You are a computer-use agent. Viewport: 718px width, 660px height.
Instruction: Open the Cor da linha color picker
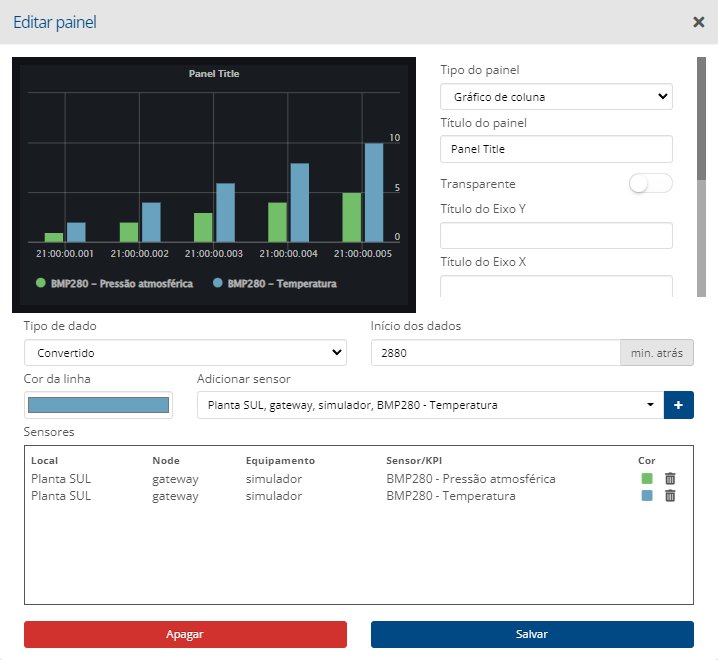click(x=98, y=405)
